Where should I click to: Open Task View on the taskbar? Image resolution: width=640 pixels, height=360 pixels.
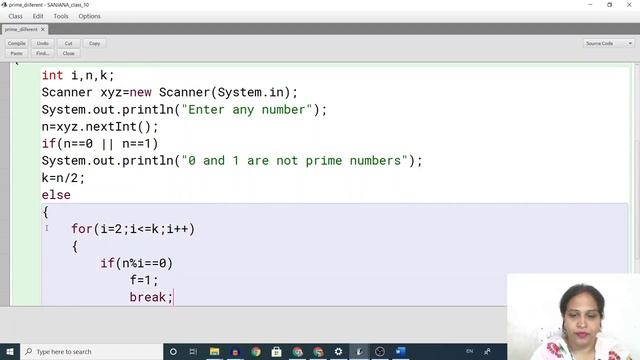pyautogui.click(x=193, y=351)
